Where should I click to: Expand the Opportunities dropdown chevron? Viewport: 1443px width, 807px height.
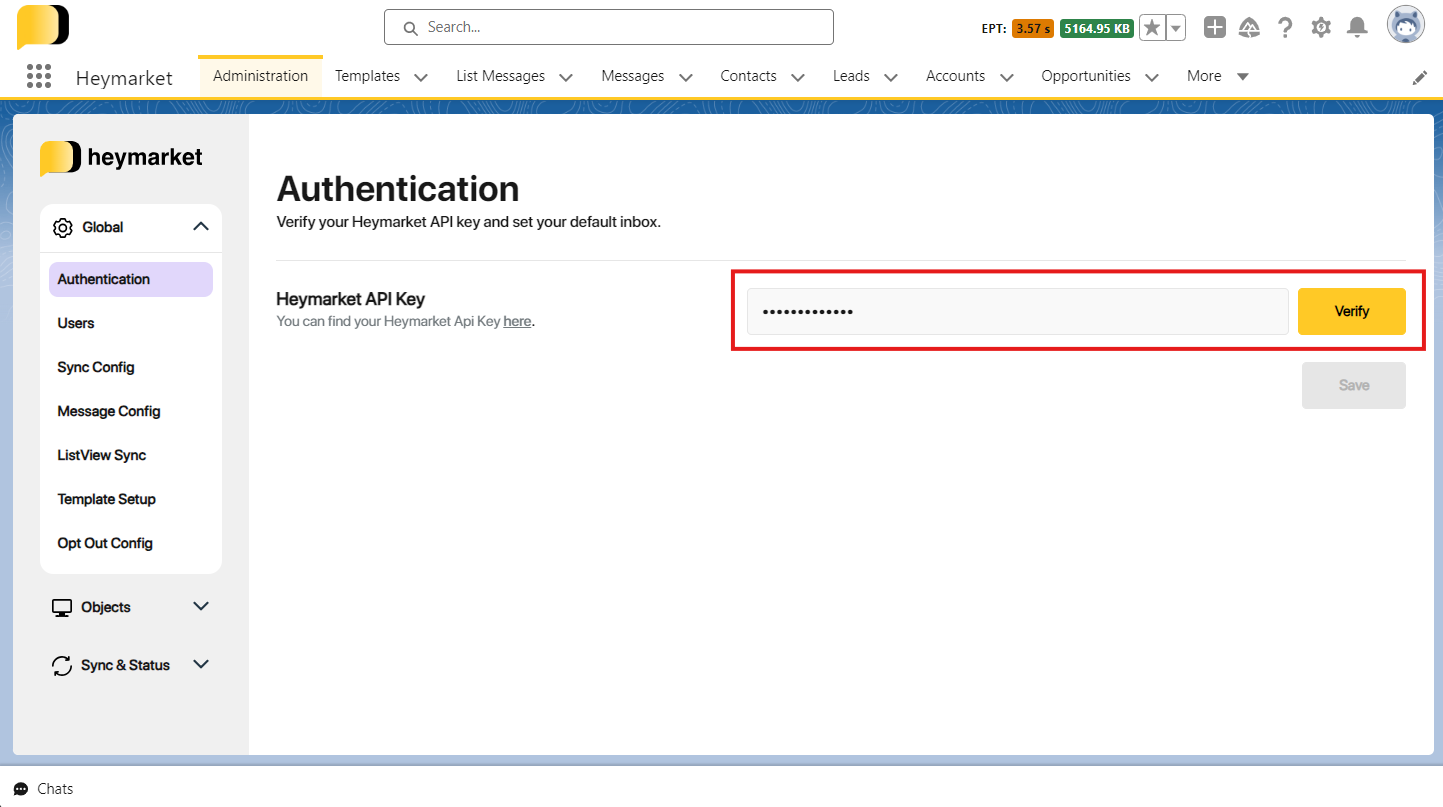(1152, 77)
